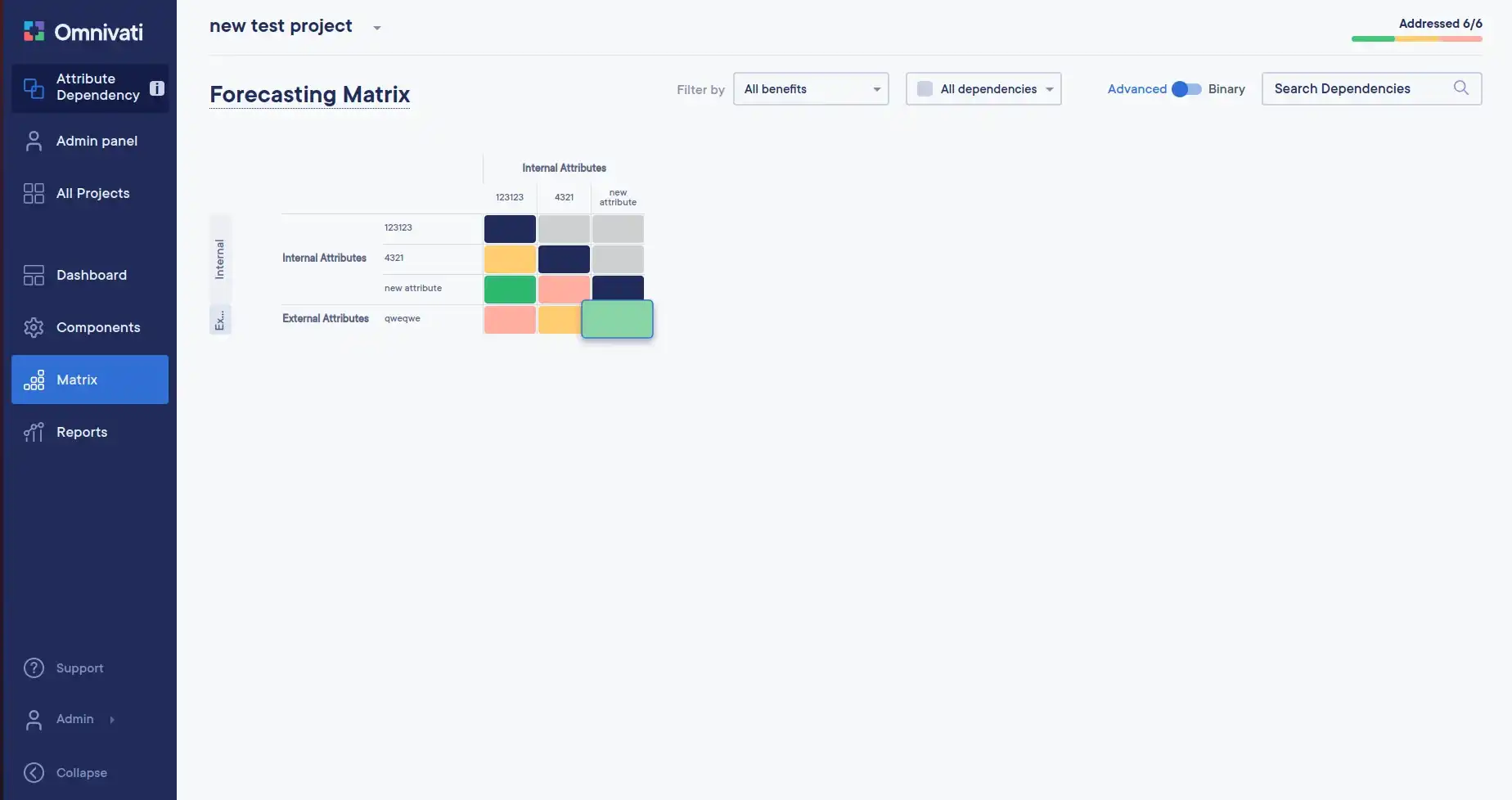The image size is (1512, 800).
Task: Select the Matrix menu item
Action: coord(90,380)
